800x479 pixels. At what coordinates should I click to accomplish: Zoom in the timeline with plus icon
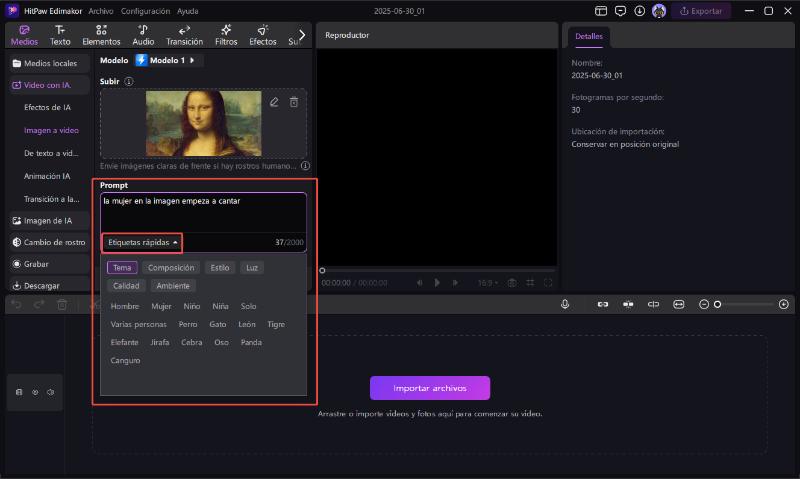(x=784, y=305)
